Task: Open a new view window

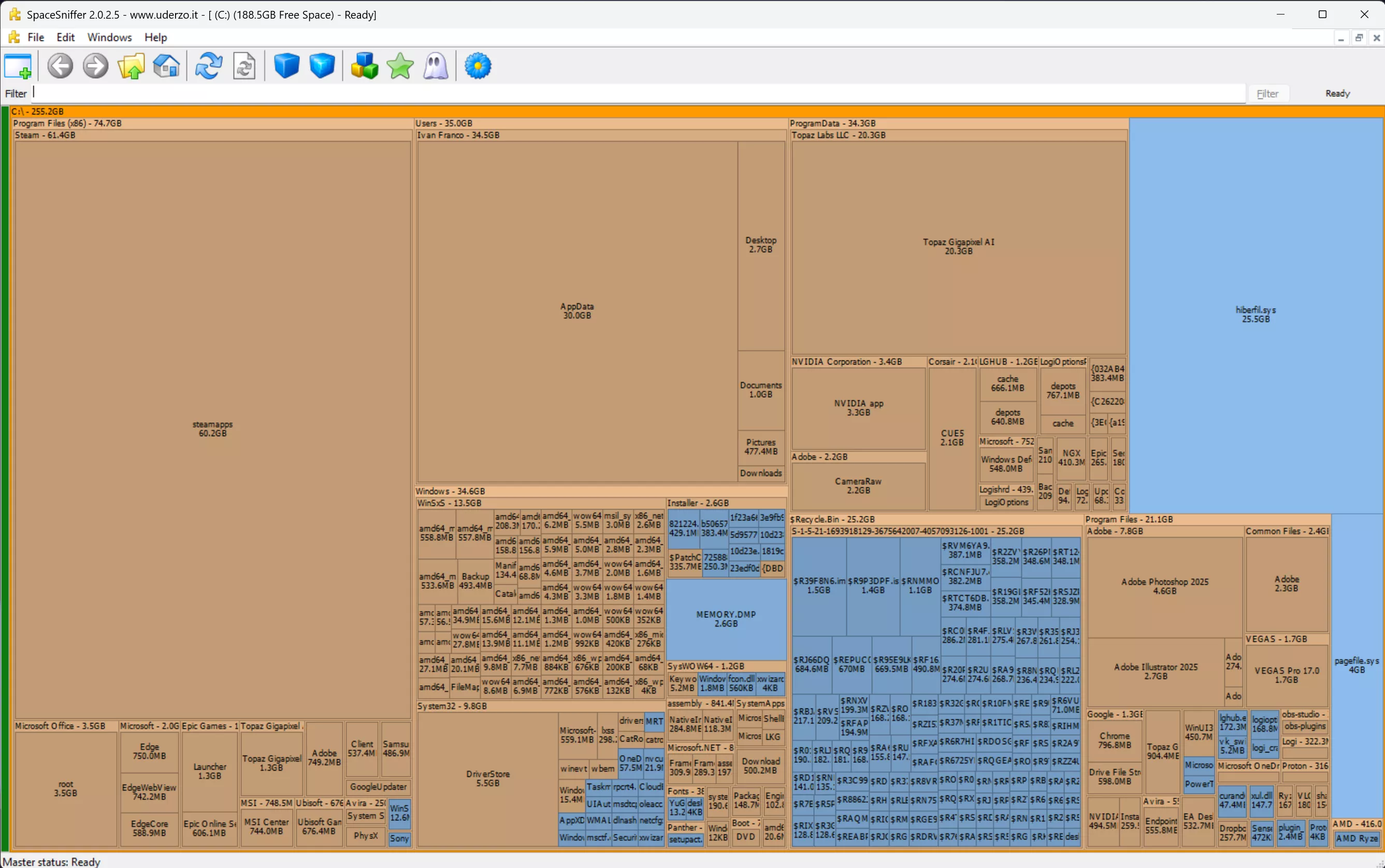Action: (18, 66)
